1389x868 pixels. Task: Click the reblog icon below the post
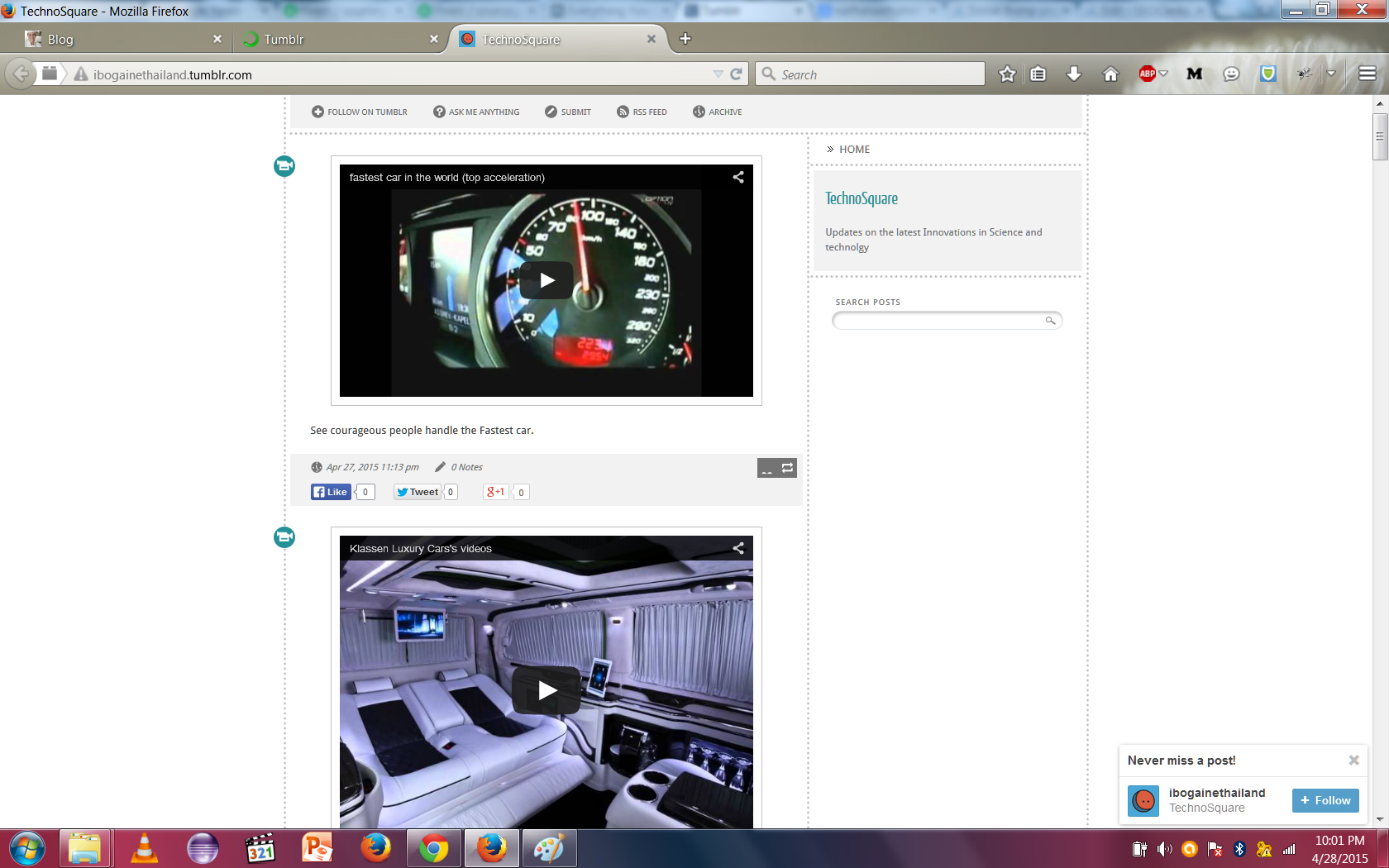point(787,467)
